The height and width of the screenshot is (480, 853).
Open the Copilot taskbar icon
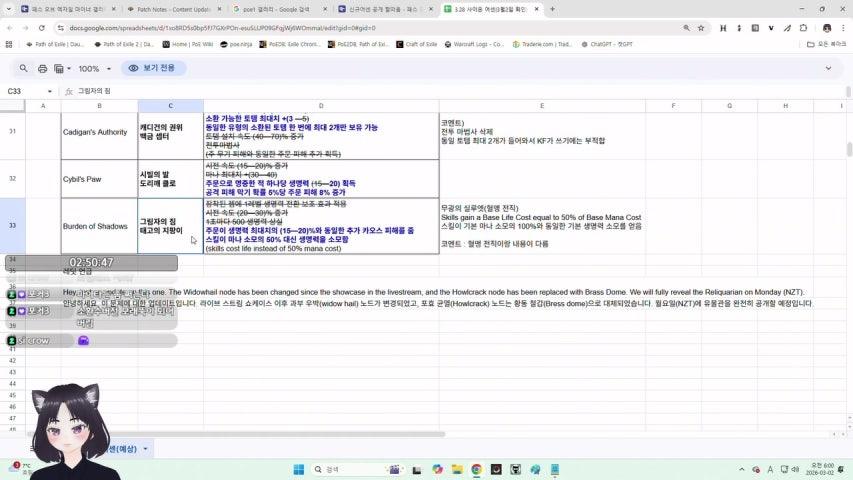pos(437,470)
